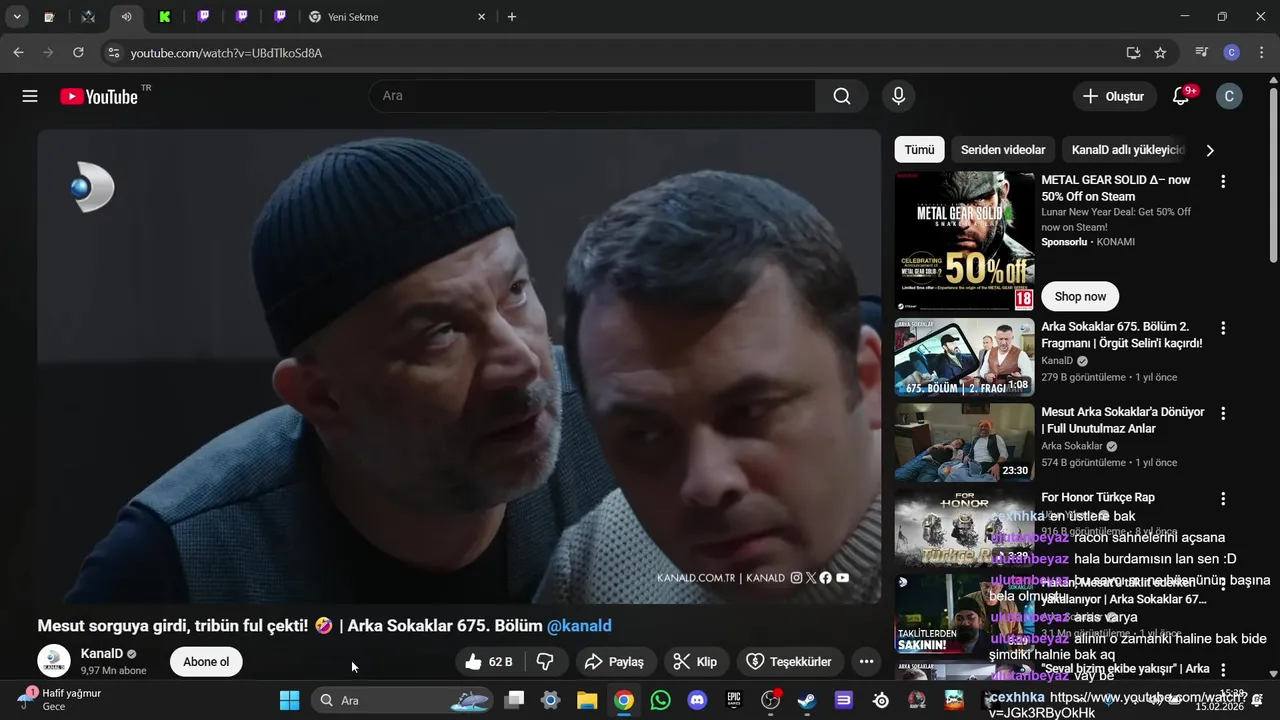This screenshot has height=720, width=1280.
Task: Show more filter chips with the arrow
Action: click(1210, 150)
